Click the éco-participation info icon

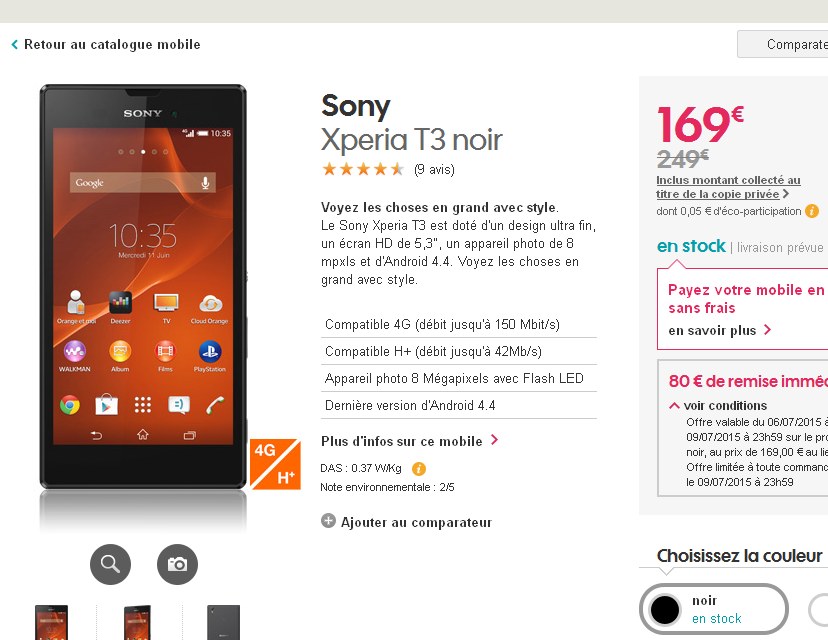(812, 211)
